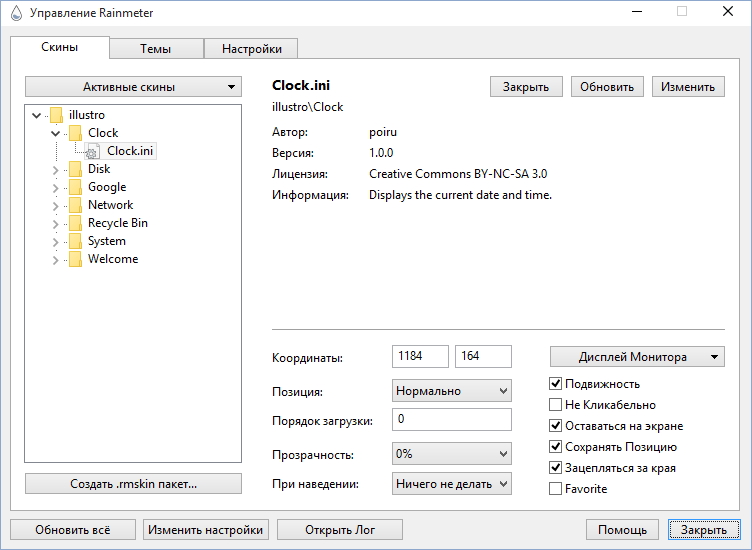The image size is (752, 550).
Task: Click the Y coordinate field 164
Action: [x=483, y=356]
